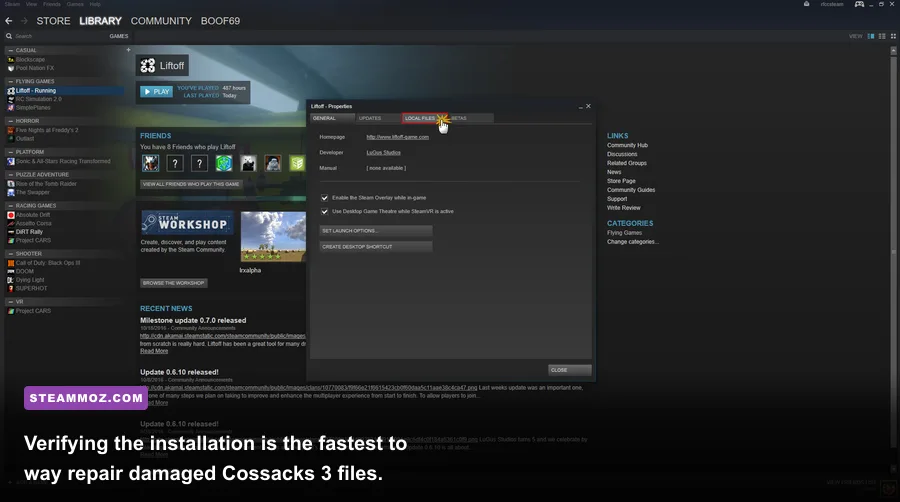The image size is (900, 502).
Task: Collapse the PUZZLE ADVENTURE category
Action: coord(10,174)
